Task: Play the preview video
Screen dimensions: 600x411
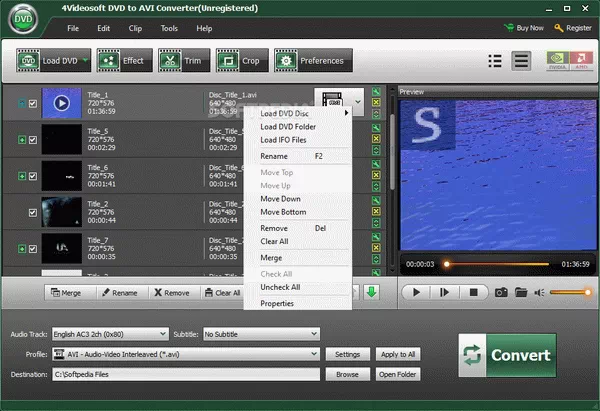Action: tap(416, 293)
